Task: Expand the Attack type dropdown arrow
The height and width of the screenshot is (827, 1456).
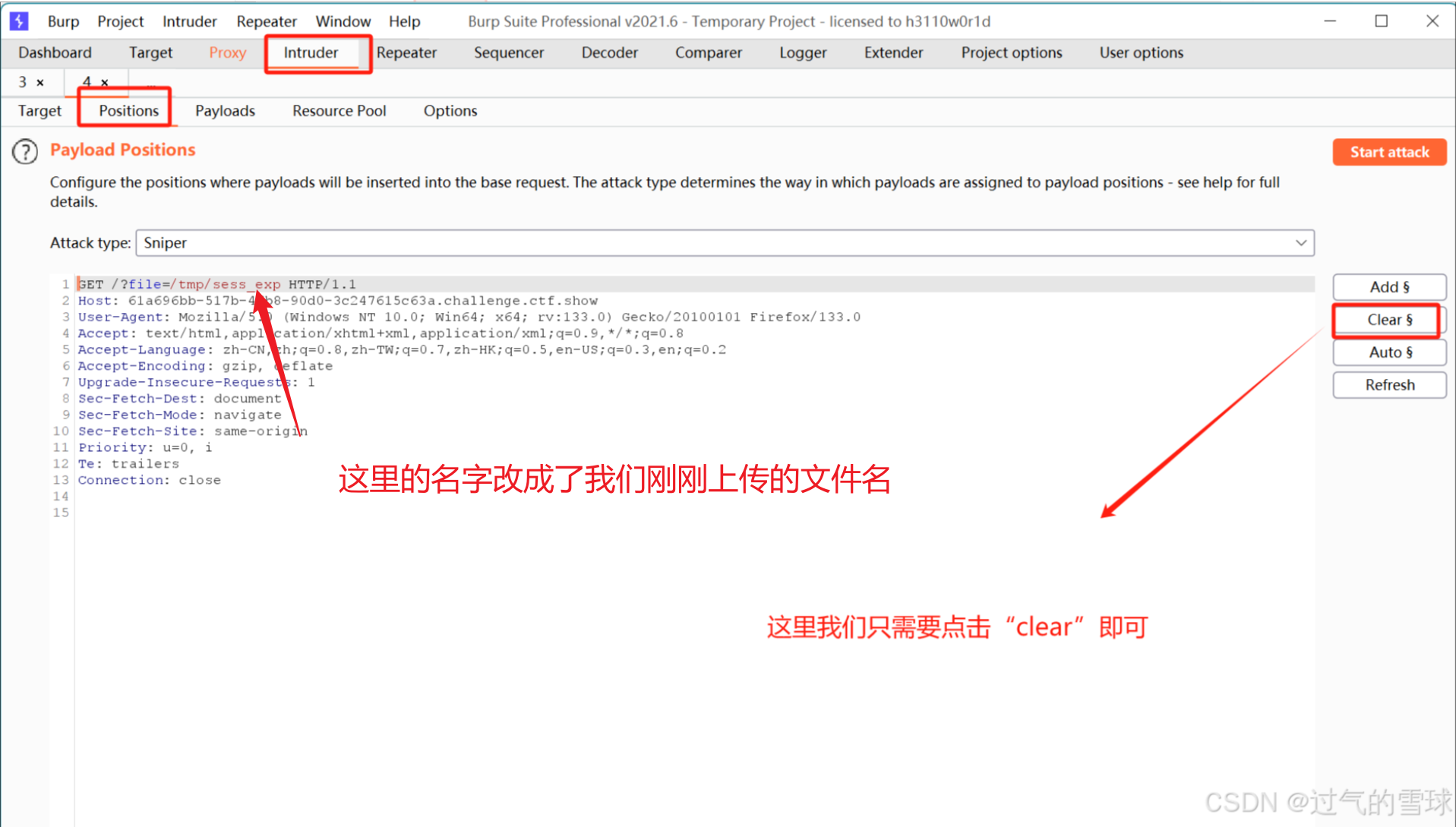Action: click(x=1300, y=243)
